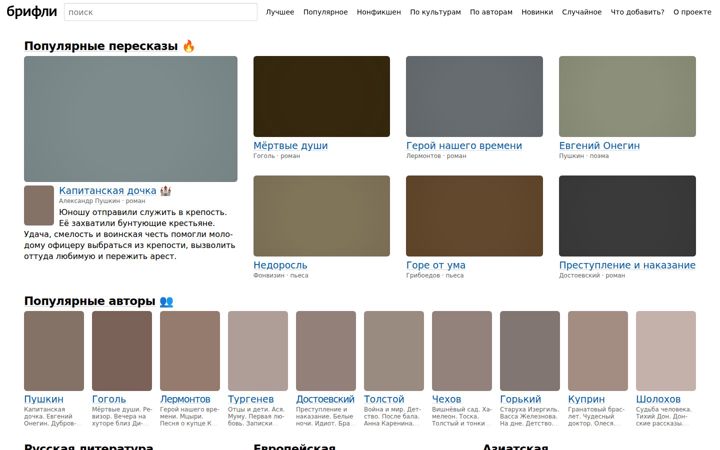Open the Популярные авторы heading link
This screenshot has width=720, height=450.
tap(90, 301)
